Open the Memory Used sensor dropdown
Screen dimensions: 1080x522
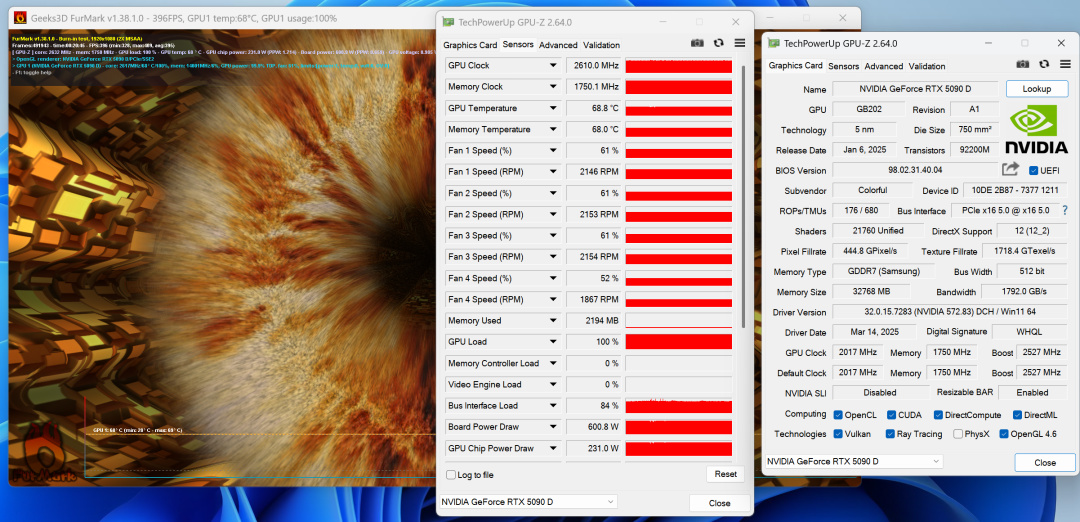[x=552, y=321]
